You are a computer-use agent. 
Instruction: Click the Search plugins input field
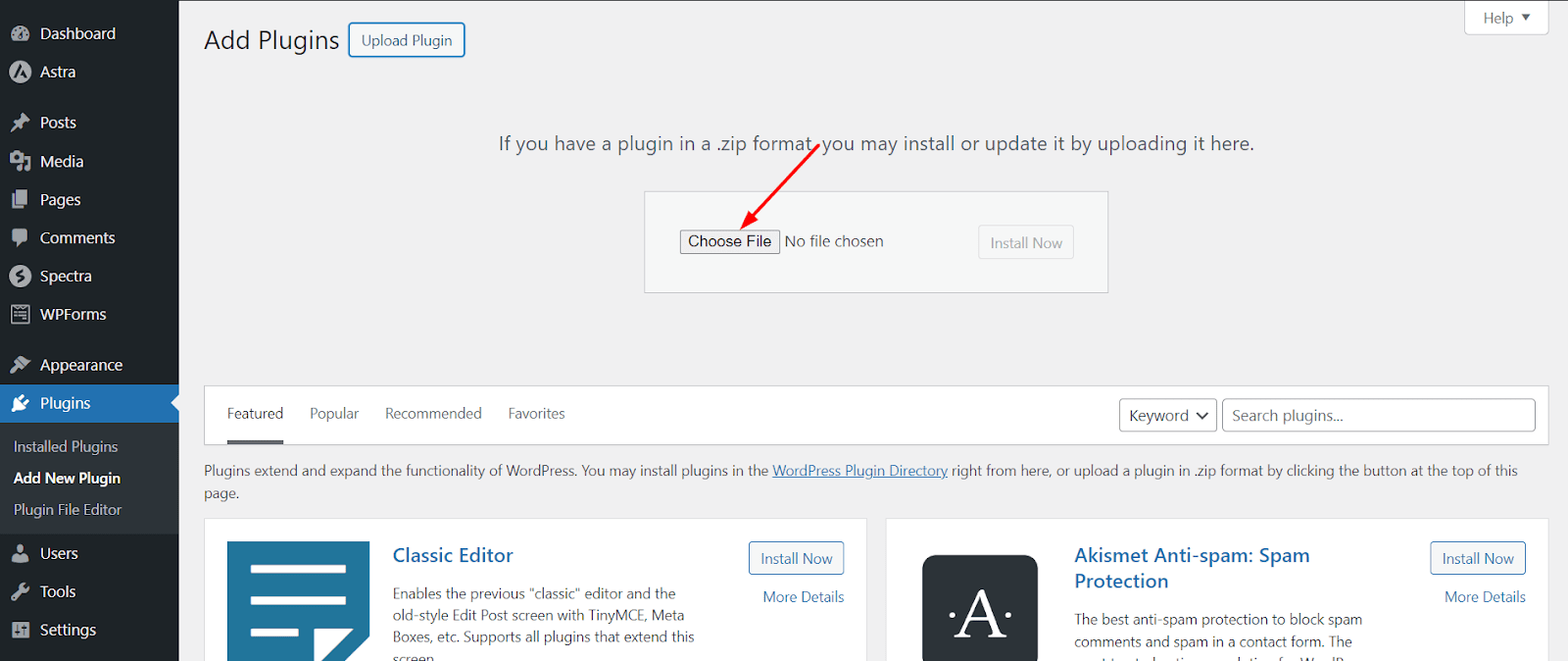[x=1379, y=415]
